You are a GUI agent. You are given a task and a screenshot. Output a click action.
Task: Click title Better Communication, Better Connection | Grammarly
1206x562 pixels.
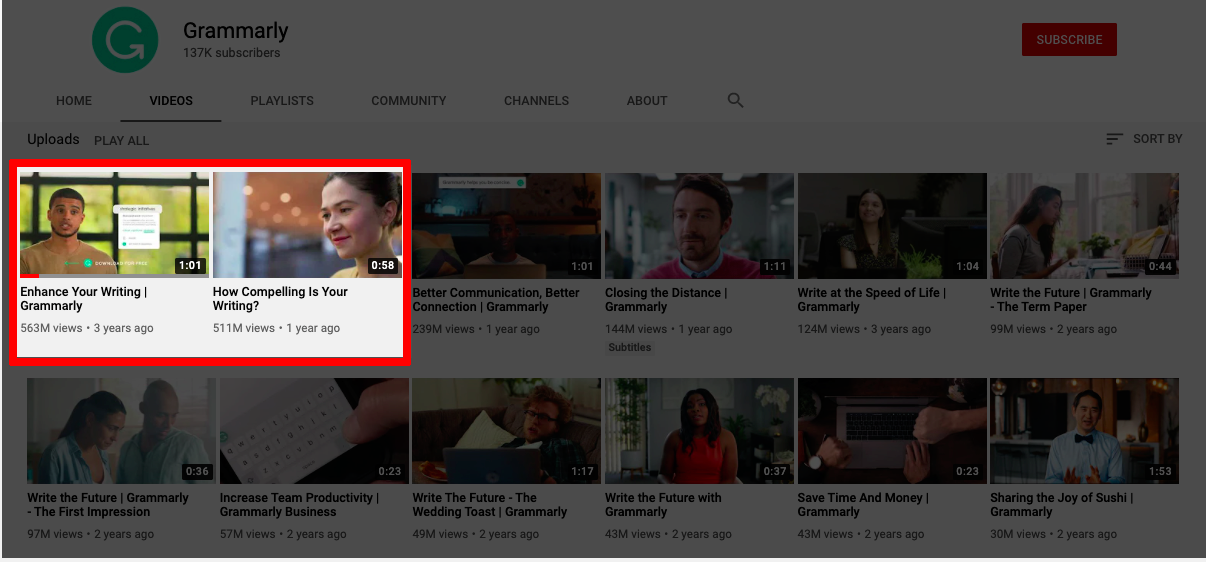[496, 300]
